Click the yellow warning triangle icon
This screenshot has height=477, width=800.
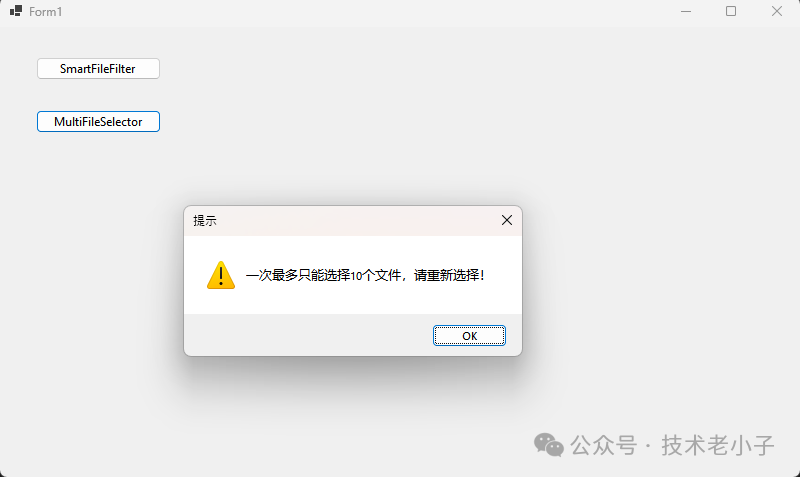[x=221, y=275]
